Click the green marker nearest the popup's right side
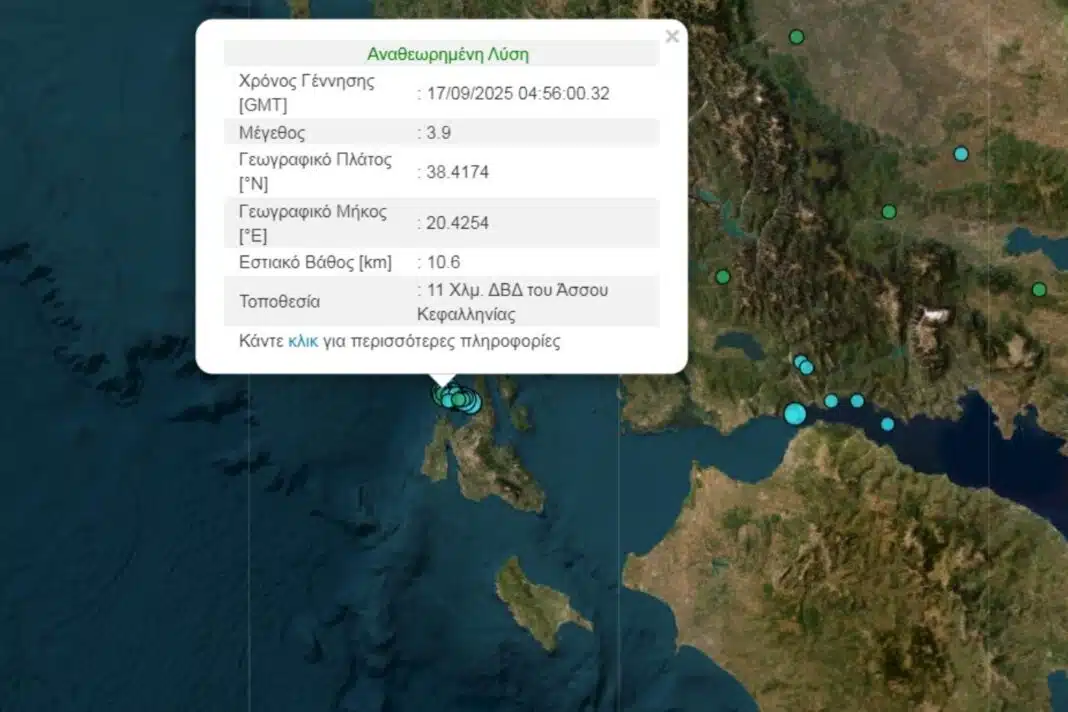 pyautogui.click(x=723, y=277)
